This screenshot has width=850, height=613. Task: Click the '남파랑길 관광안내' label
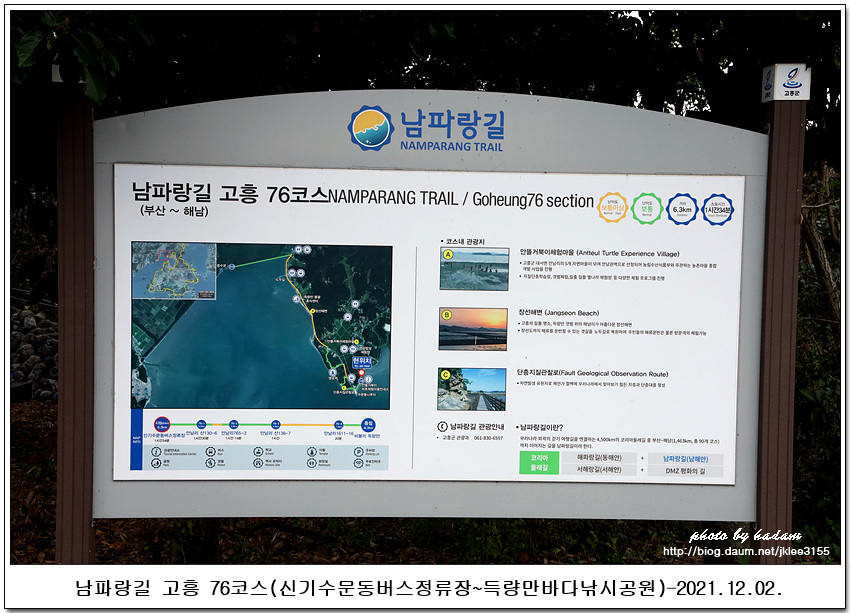[477, 427]
